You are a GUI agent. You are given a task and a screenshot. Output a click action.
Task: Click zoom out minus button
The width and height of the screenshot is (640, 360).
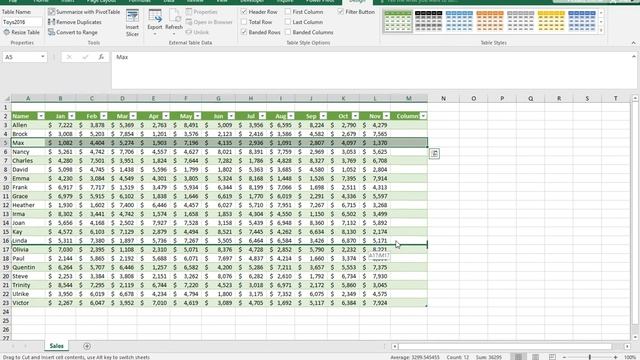click(564, 357)
